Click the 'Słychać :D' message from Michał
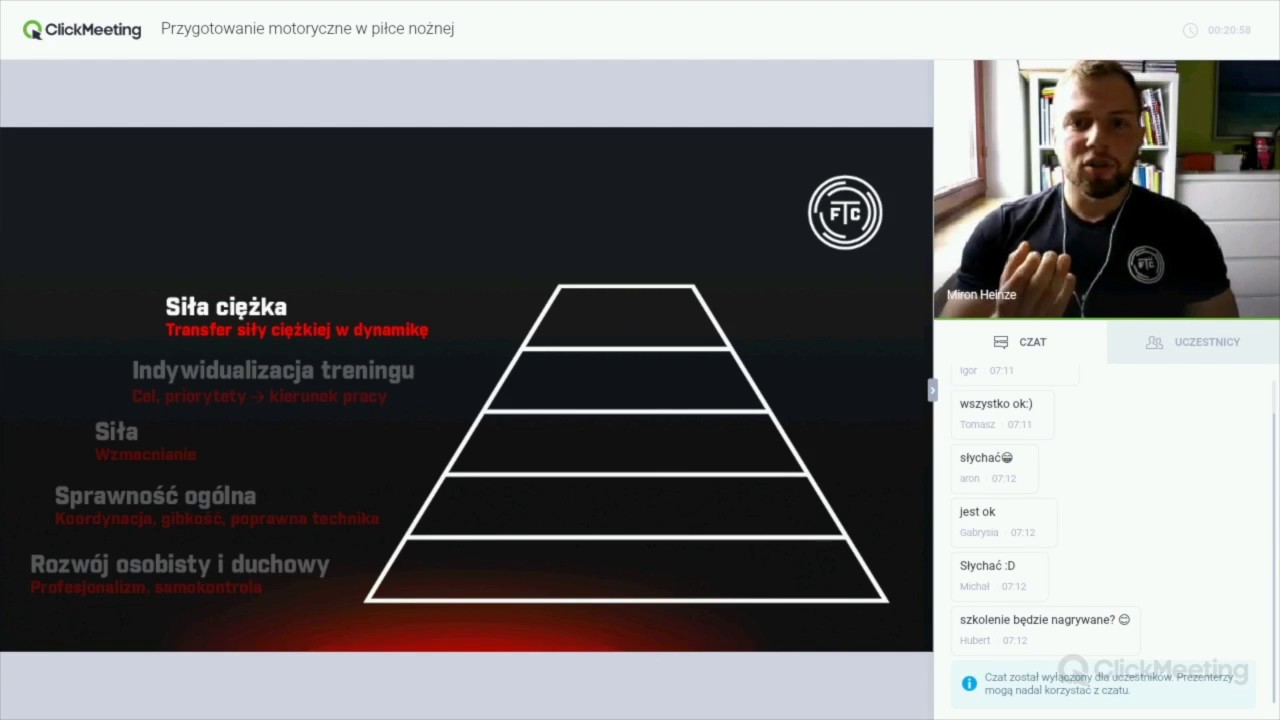The height and width of the screenshot is (720, 1280). tap(999, 575)
